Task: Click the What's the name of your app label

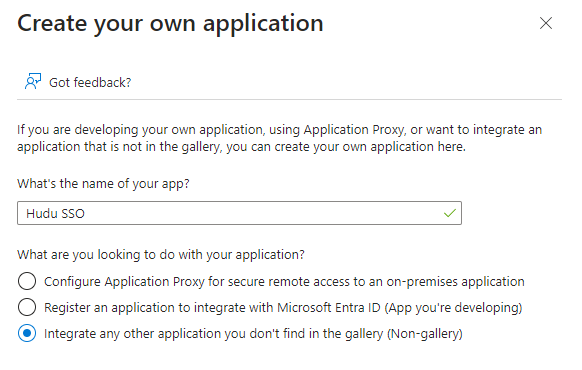Action: [x=103, y=184]
